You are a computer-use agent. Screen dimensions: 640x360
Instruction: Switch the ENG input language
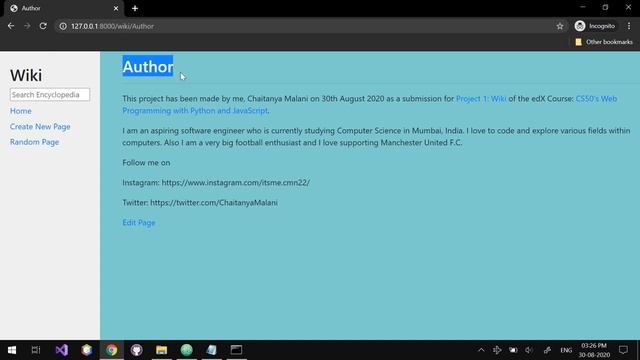566,350
